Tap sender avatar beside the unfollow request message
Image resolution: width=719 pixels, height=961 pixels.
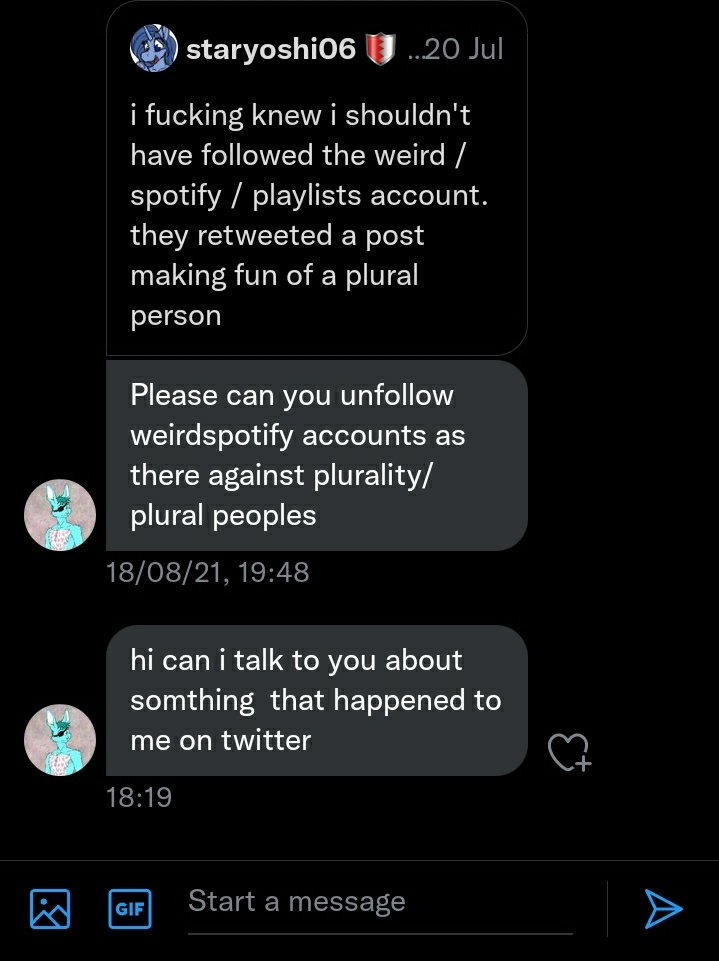click(x=60, y=515)
